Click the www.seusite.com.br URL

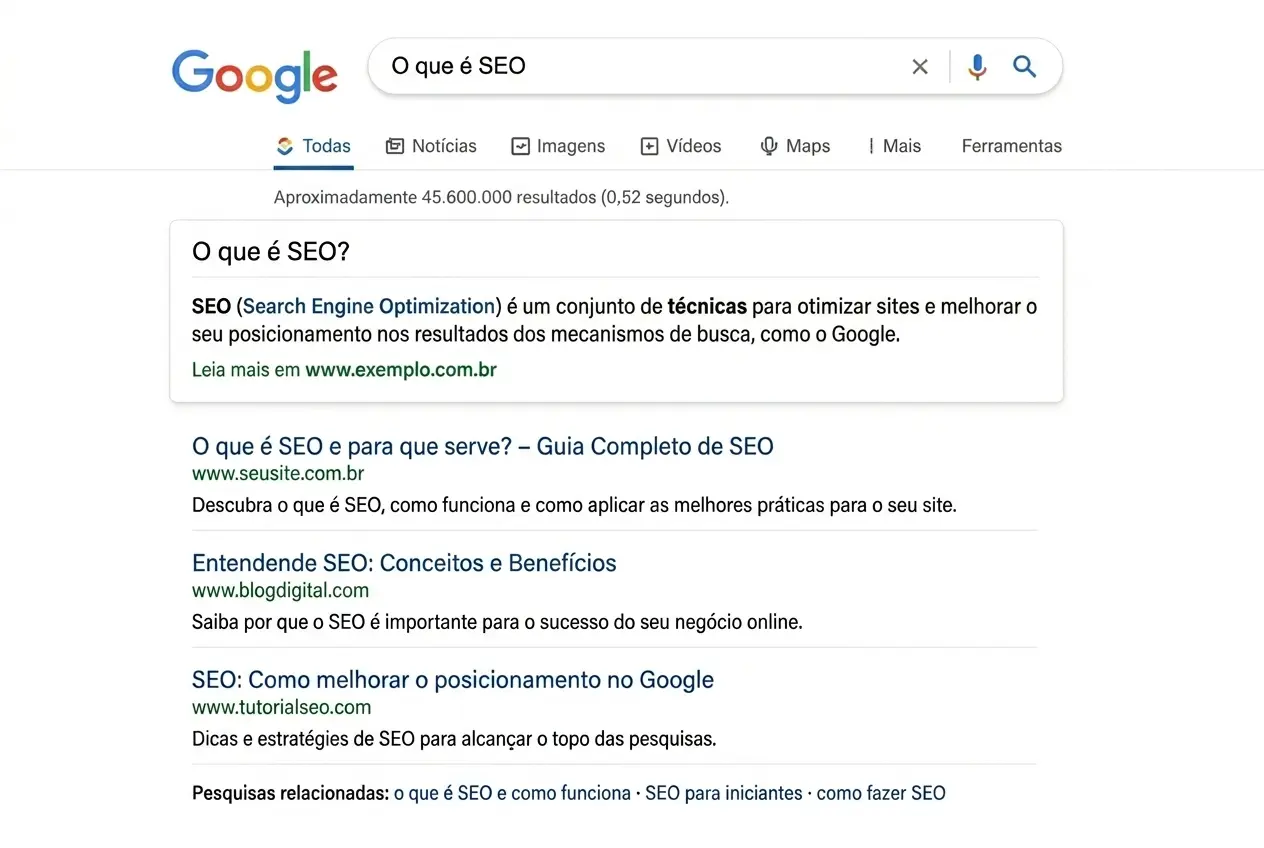pos(278,474)
